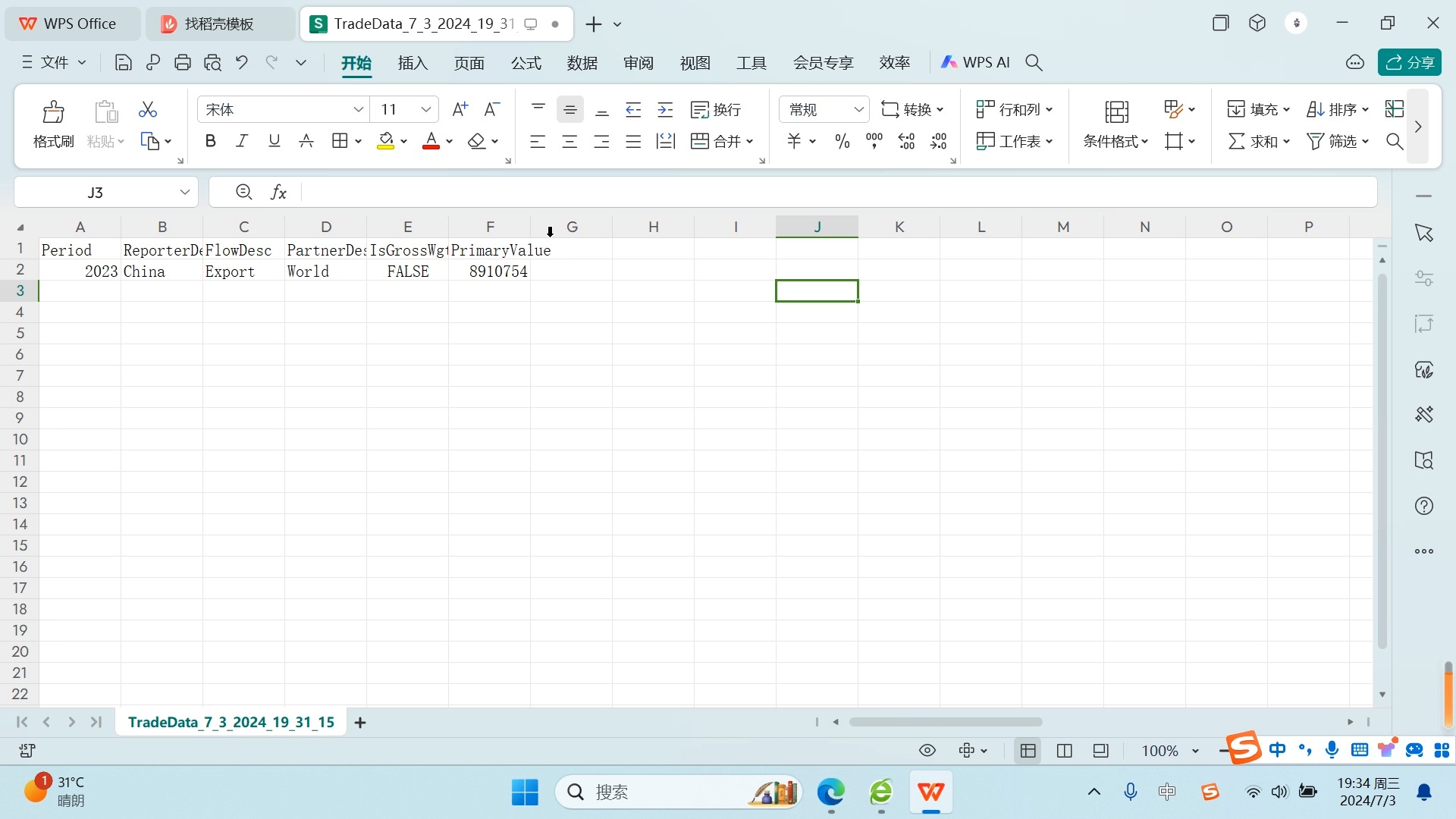
Task: Apply thousands separator number format
Action: [874, 141]
